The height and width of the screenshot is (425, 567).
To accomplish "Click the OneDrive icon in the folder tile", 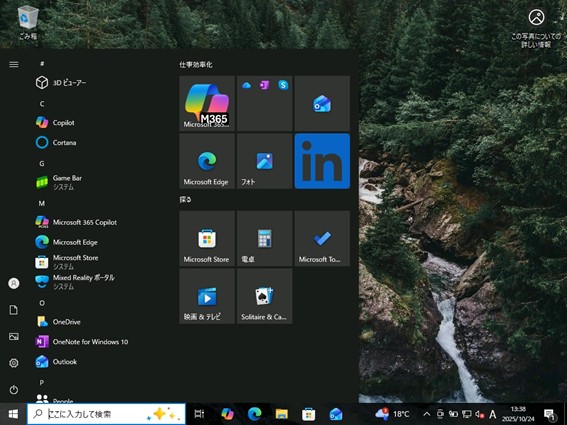I will [x=247, y=85].
